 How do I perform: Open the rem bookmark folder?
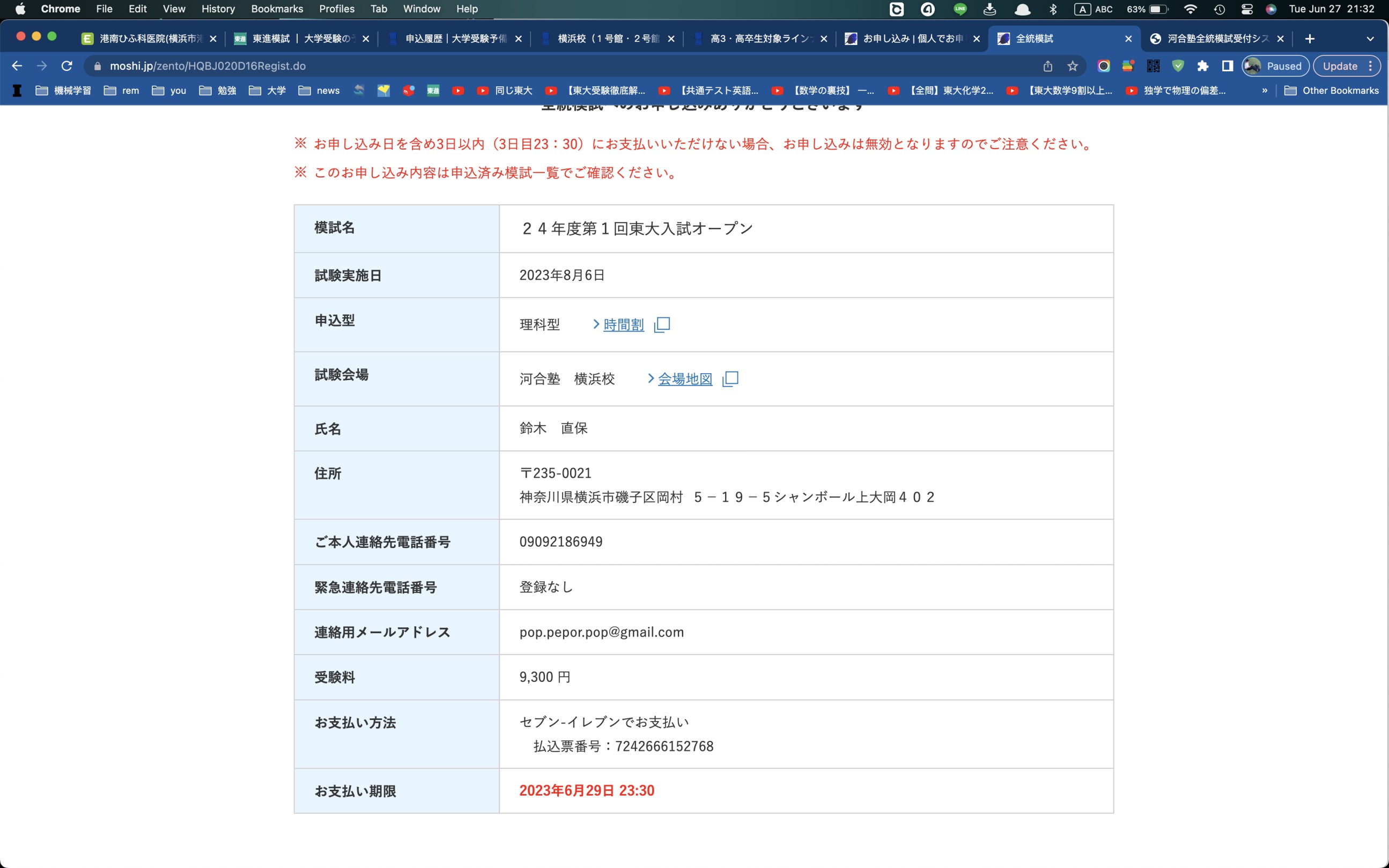pos(122,90)
